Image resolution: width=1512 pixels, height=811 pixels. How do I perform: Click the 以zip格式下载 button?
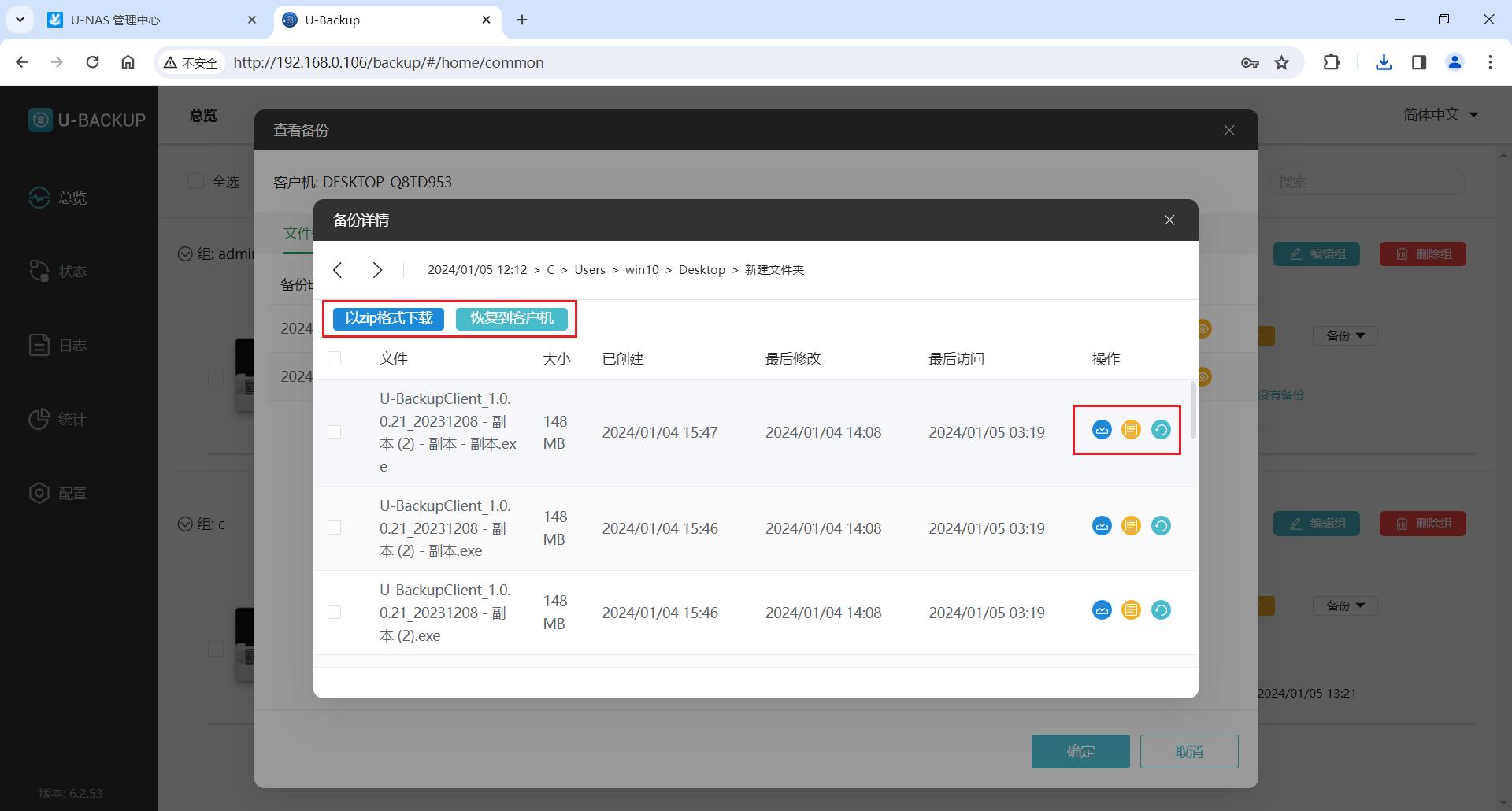point(388,319)
